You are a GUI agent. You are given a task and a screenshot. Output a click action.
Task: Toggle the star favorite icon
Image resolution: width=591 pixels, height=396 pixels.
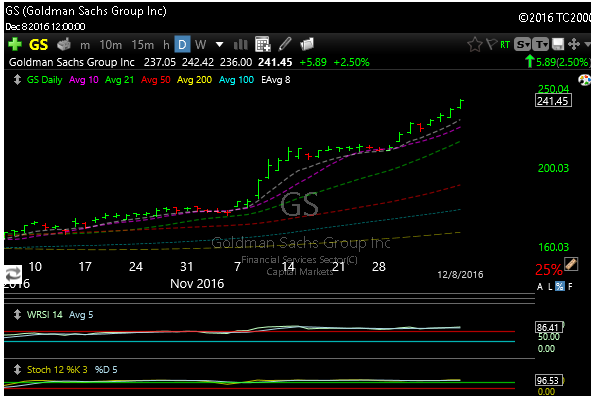click(475, 44)
